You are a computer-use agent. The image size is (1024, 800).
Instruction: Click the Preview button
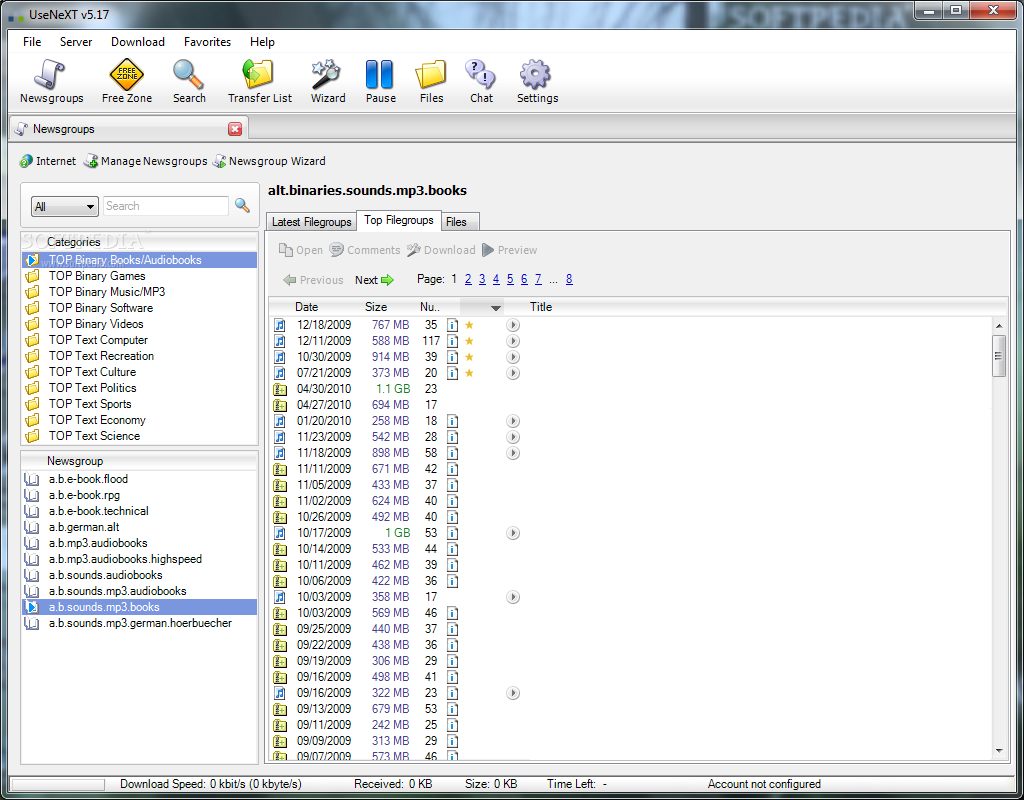(509, 249)
